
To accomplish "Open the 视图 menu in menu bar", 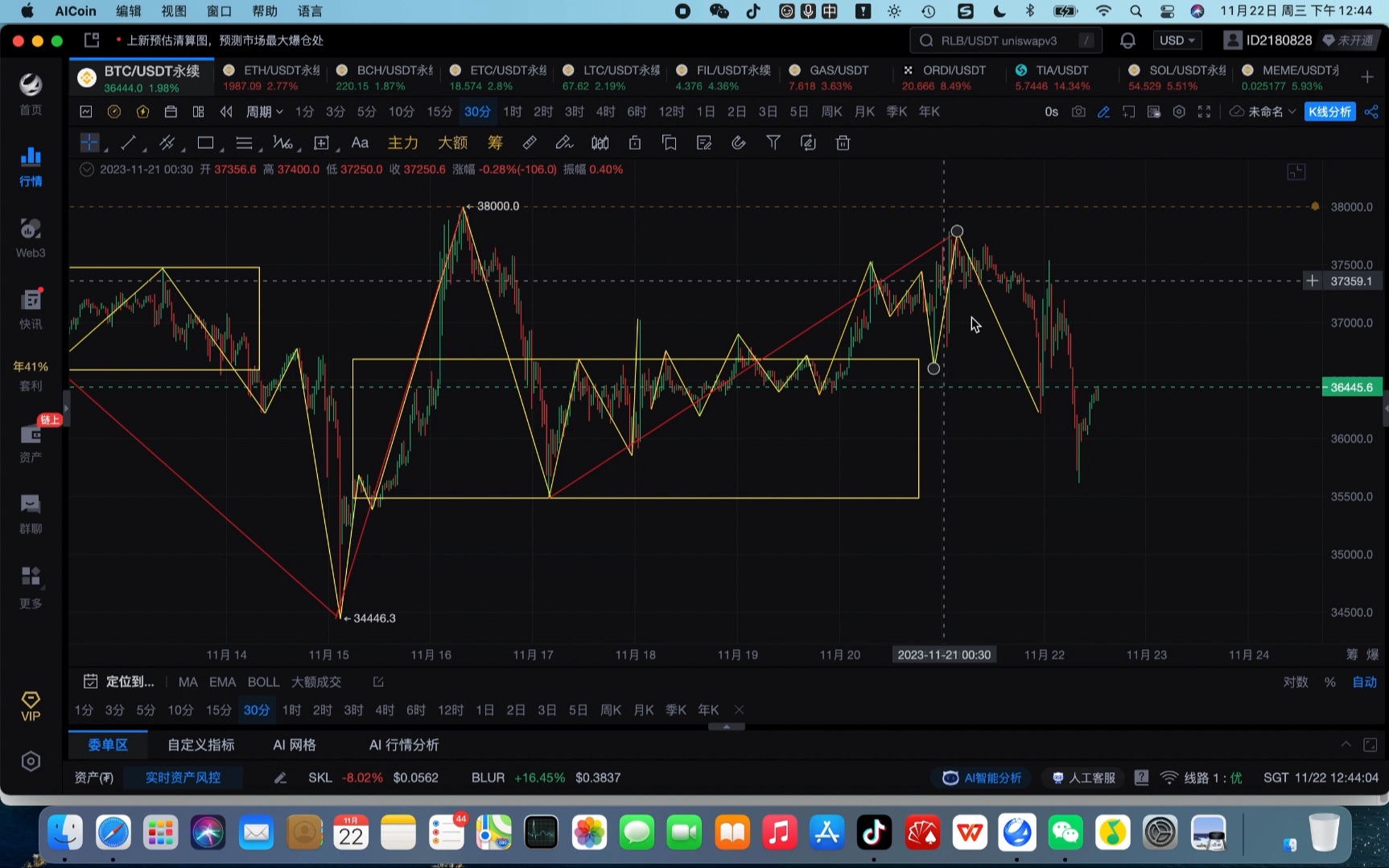I will pyautogui.click(x=174, y=11).
